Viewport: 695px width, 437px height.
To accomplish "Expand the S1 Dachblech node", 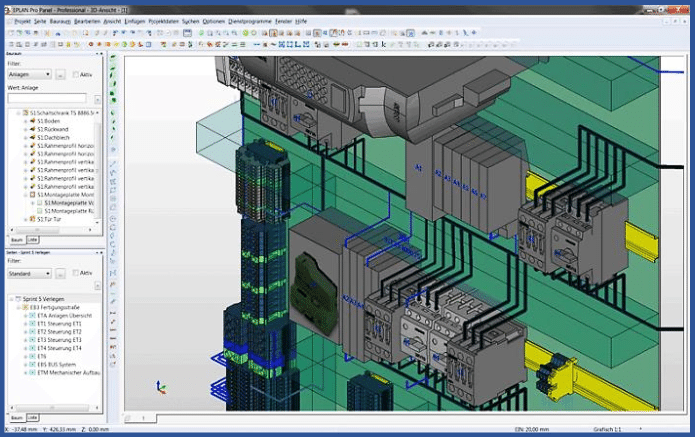I will (25, 137).
